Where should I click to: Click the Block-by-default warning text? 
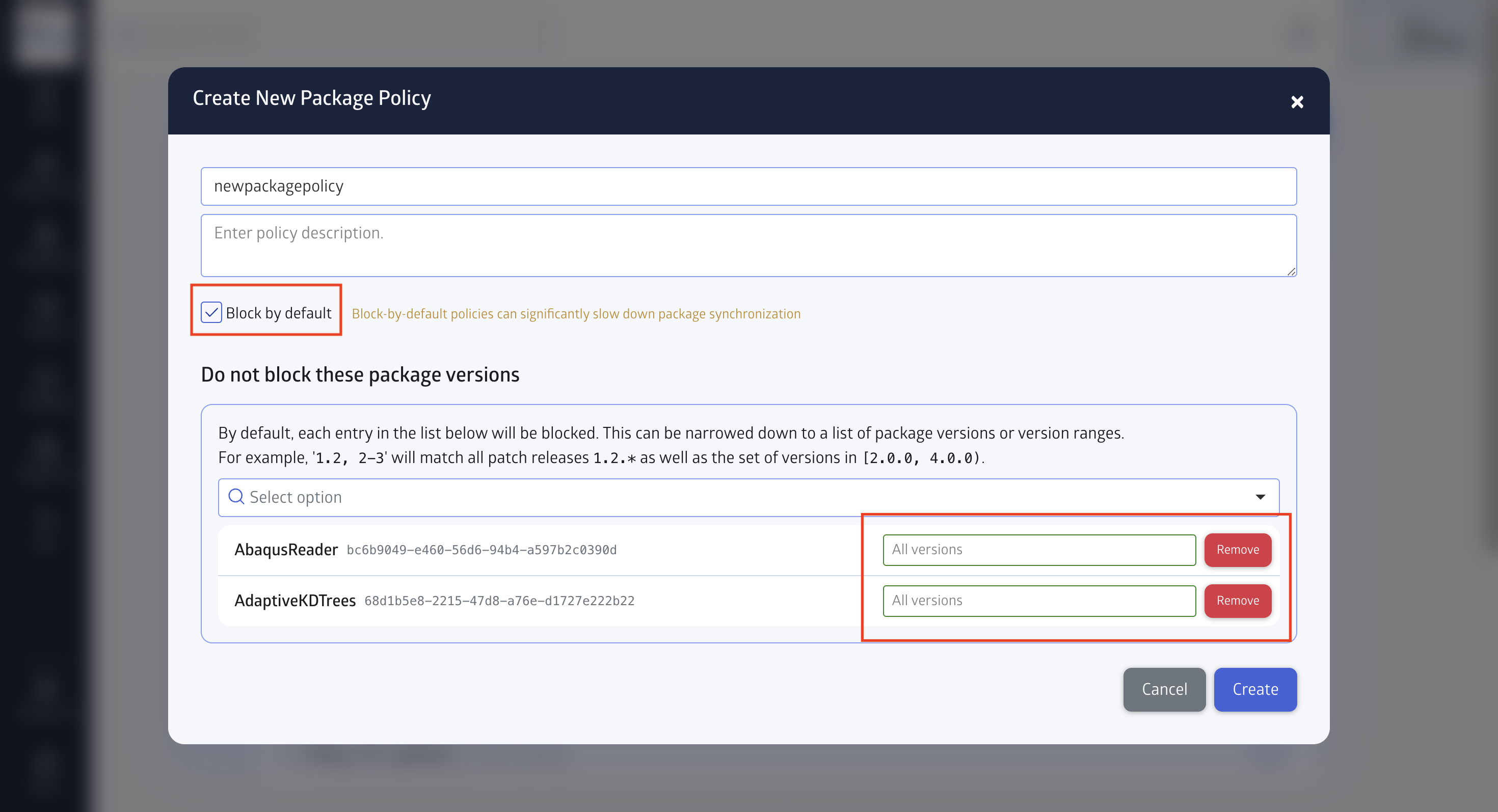[x=576, y=313]
